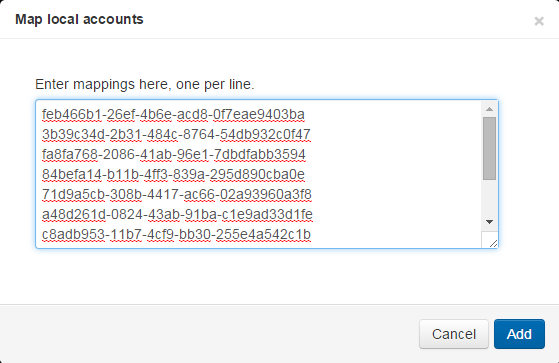This screenshot has width=559, height=363.
Task: Place cursor in line starting 71d9a5cb
Action: 177,195
